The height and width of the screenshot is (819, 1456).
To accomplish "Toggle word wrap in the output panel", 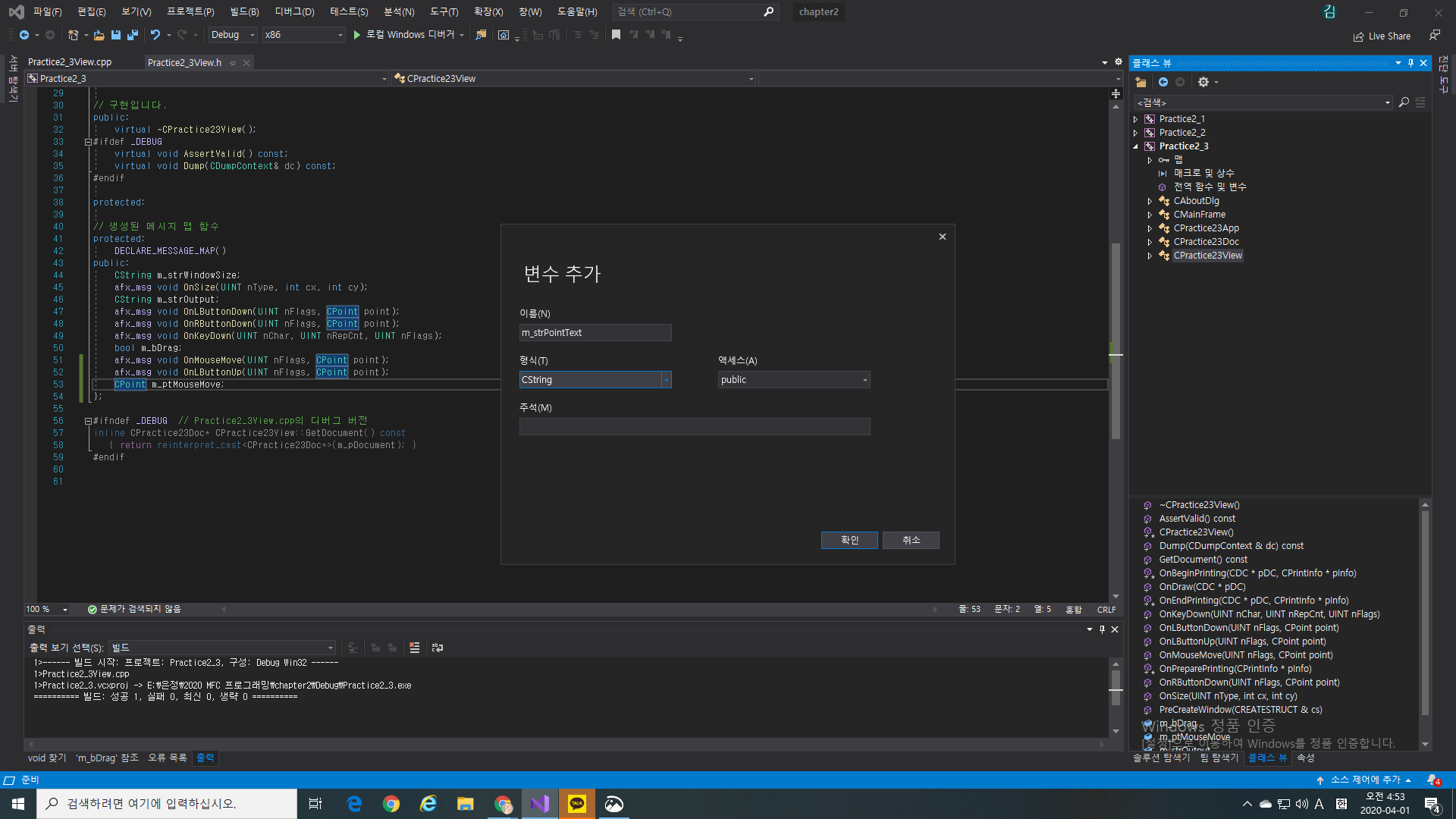I will click(x=438, y=648).
